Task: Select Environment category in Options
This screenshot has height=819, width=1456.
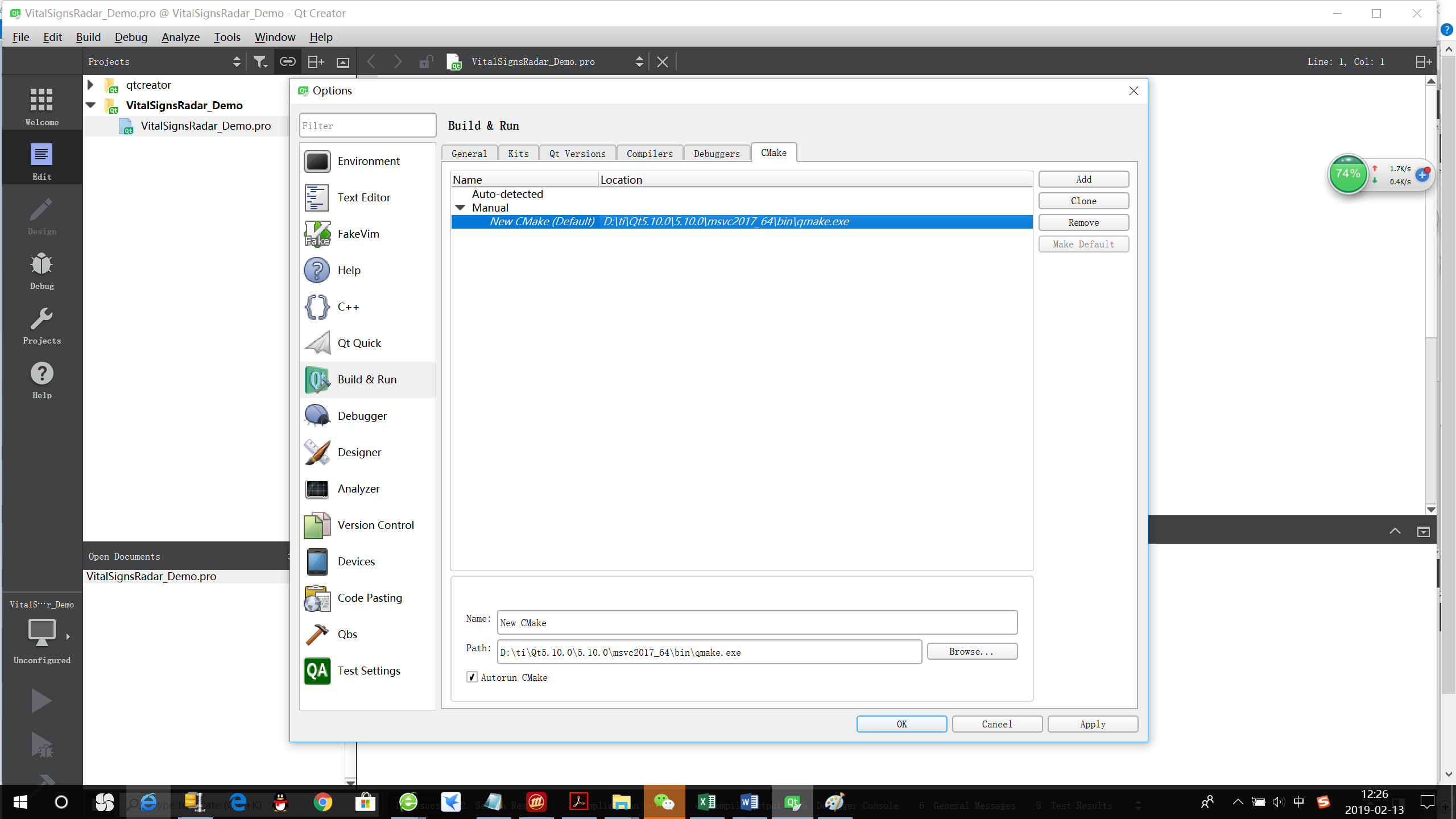Action: pyautogui.click(x=367, y=161)
